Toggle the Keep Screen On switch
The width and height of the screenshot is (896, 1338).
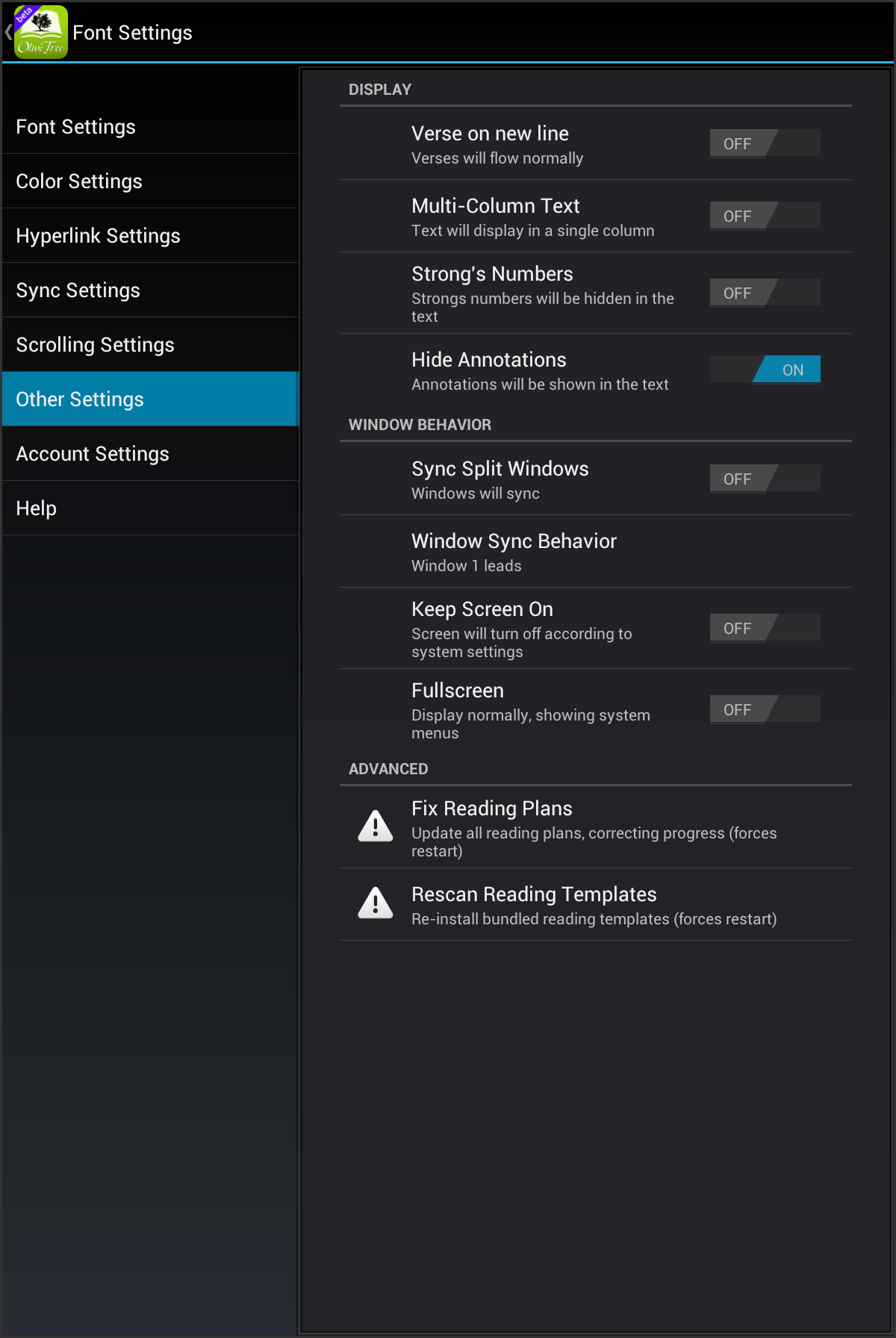(x=765, y=628)
